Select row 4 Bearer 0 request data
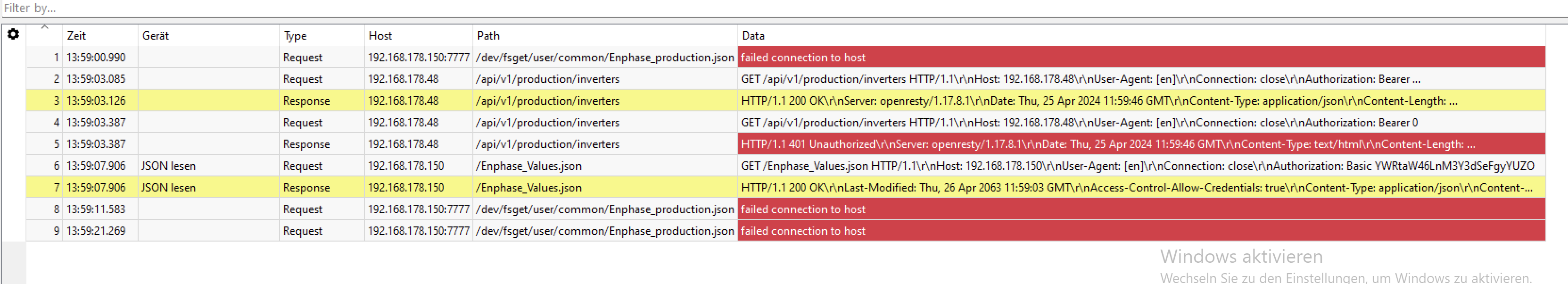 point(1079,123)
